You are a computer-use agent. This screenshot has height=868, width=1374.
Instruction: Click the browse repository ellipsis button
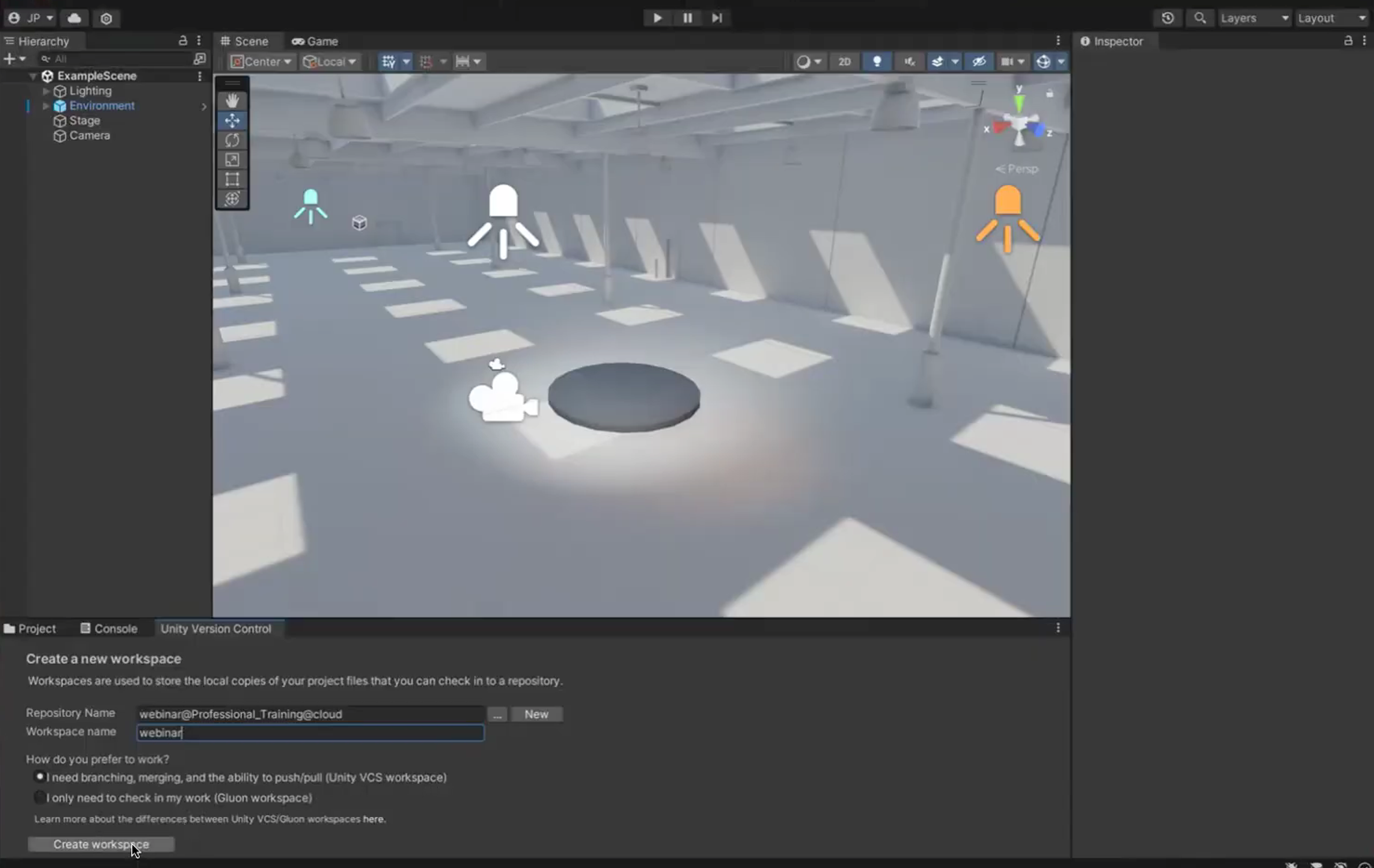497,714
